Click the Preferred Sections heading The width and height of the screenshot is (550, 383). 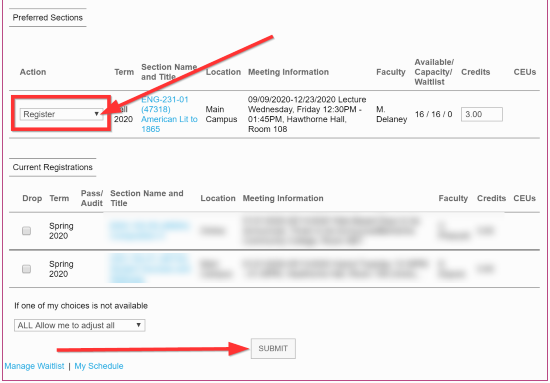(48, 18)
